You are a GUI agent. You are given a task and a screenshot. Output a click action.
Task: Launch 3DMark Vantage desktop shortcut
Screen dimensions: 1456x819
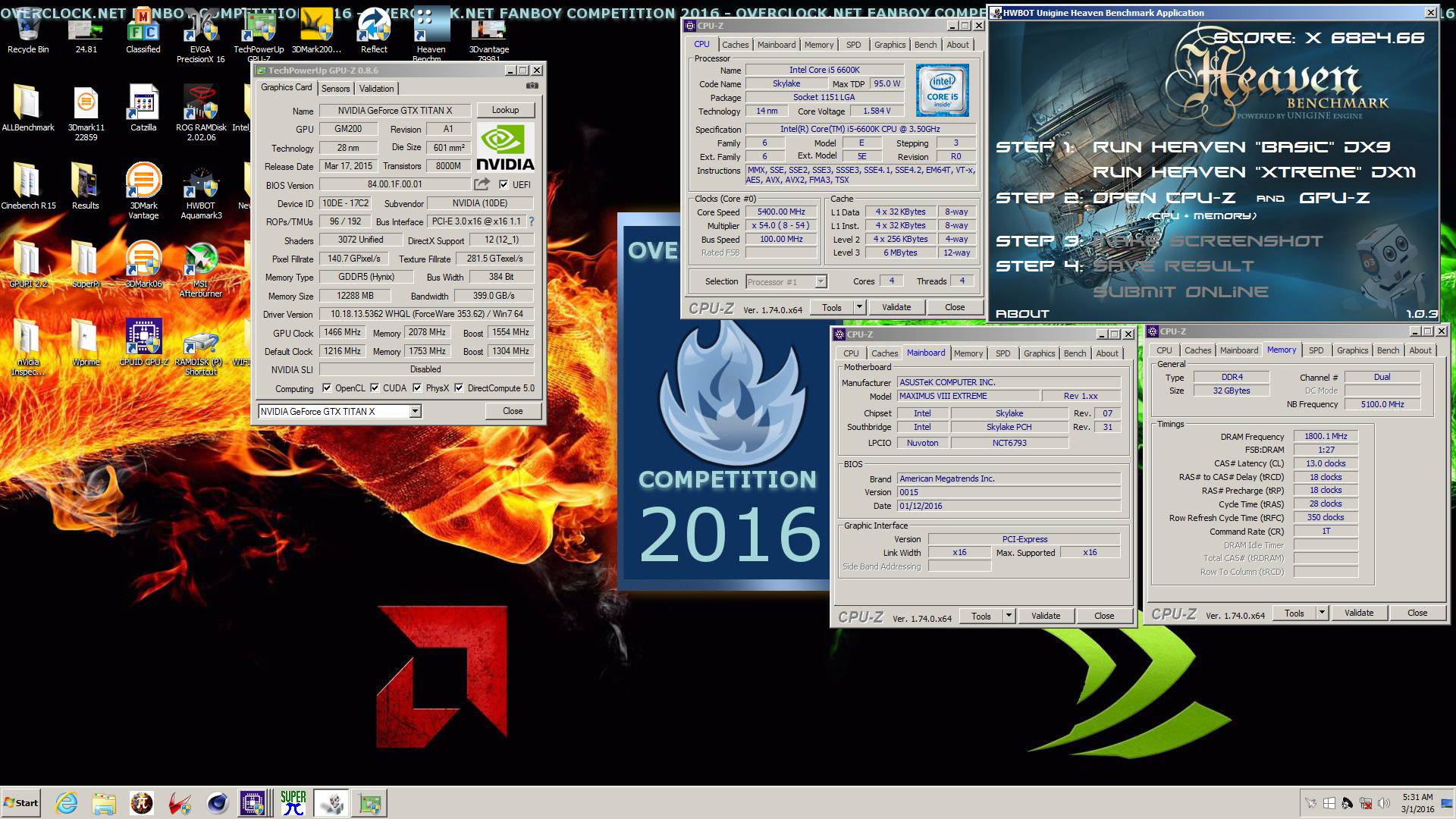(143, 191)
